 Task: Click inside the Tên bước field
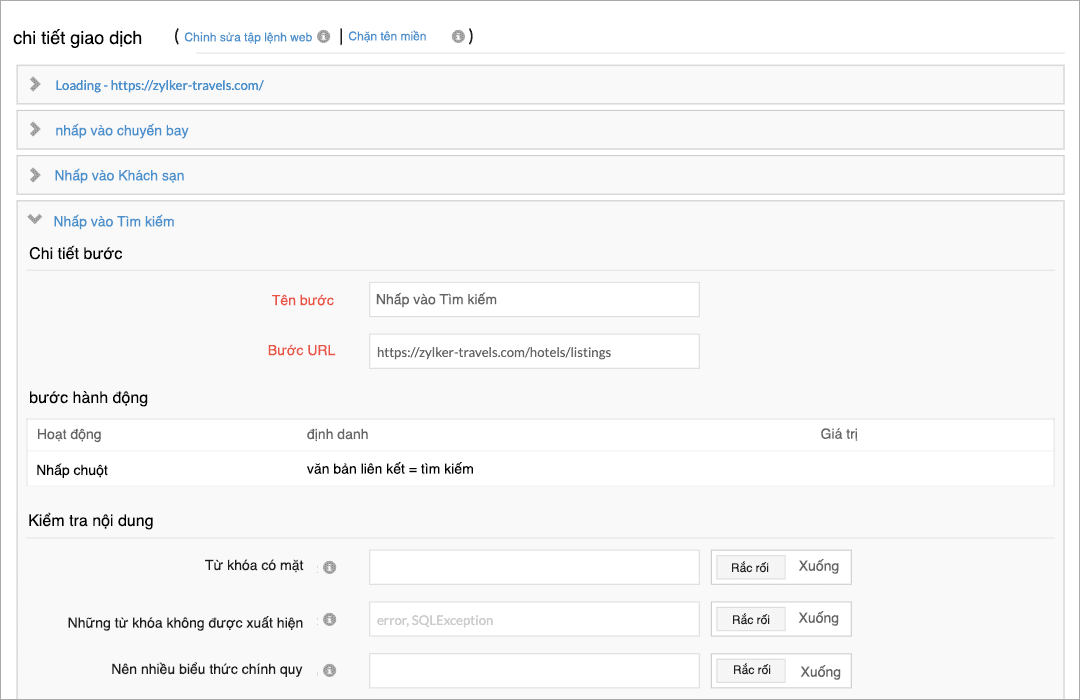click(x=533, y=299)
